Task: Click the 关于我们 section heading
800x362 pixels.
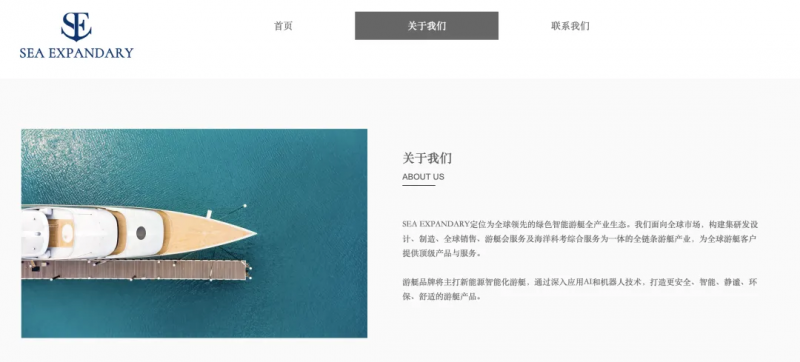Action: 427,158
